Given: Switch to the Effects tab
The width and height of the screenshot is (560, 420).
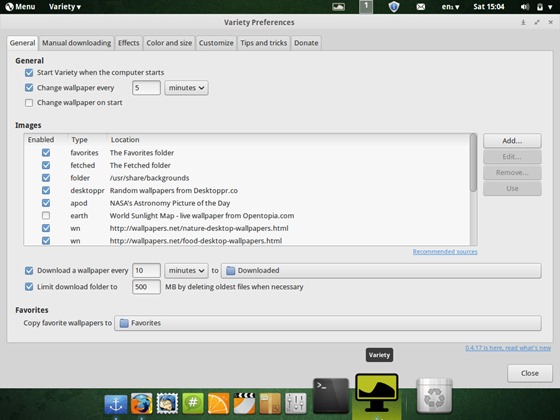Looking at the screenshot, I should coord(129,43).
